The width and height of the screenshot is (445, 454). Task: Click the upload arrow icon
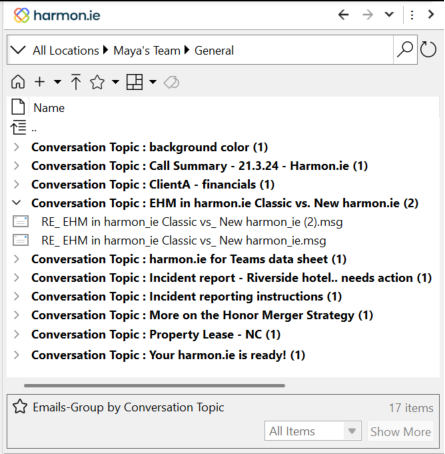(76, 82)
